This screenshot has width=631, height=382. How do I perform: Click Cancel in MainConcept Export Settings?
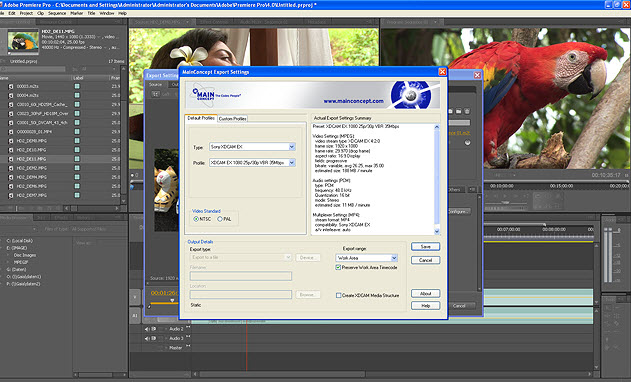pos(425,260)
